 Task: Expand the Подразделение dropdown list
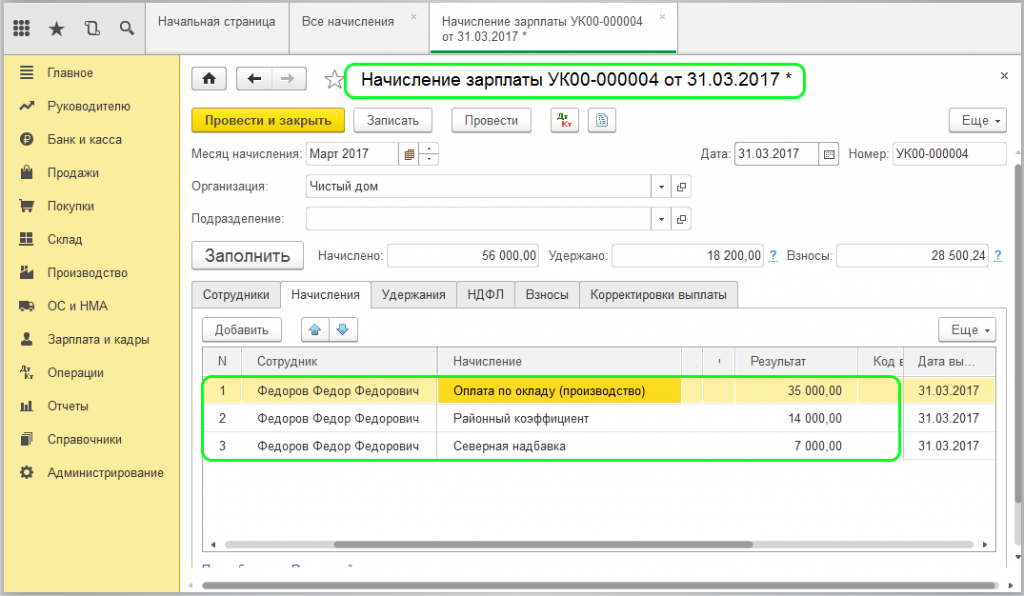pos(661,219)
